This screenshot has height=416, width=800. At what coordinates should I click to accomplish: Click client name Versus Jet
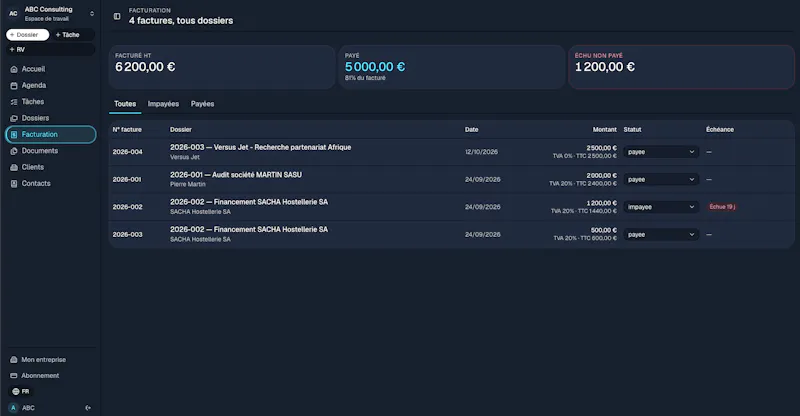pyautogui.click(x=185, y=157)
